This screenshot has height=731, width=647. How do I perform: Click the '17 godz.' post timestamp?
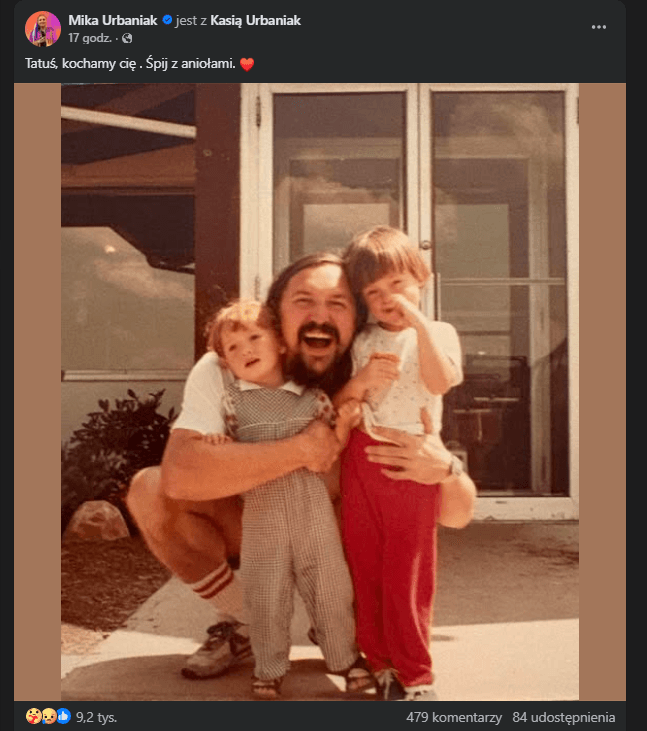coord(89,38)
